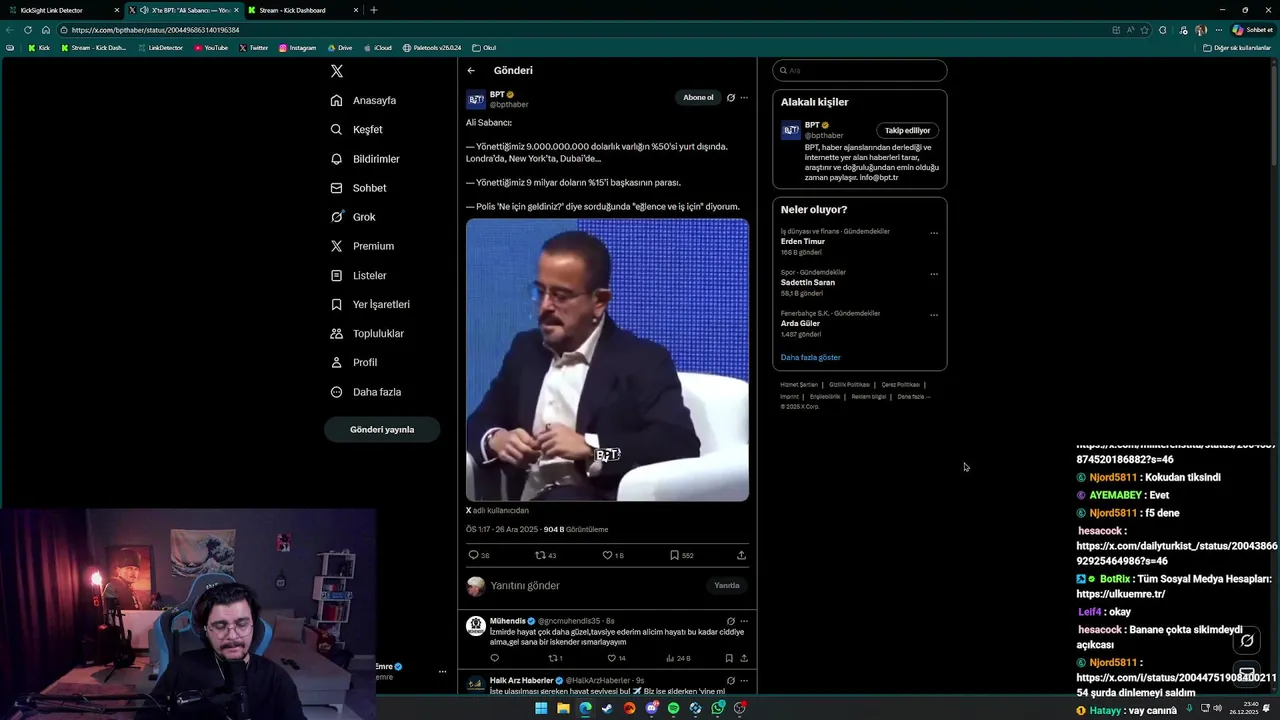Go back with the Gönderi back arrow

(471, 71)
